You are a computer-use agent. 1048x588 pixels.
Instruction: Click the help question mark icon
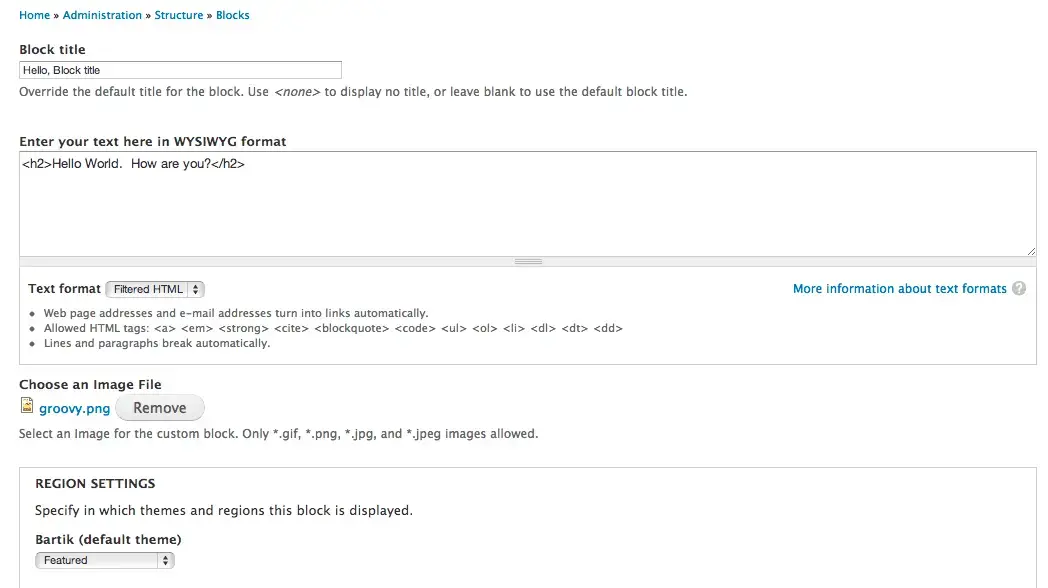[x=1019, y=289]
